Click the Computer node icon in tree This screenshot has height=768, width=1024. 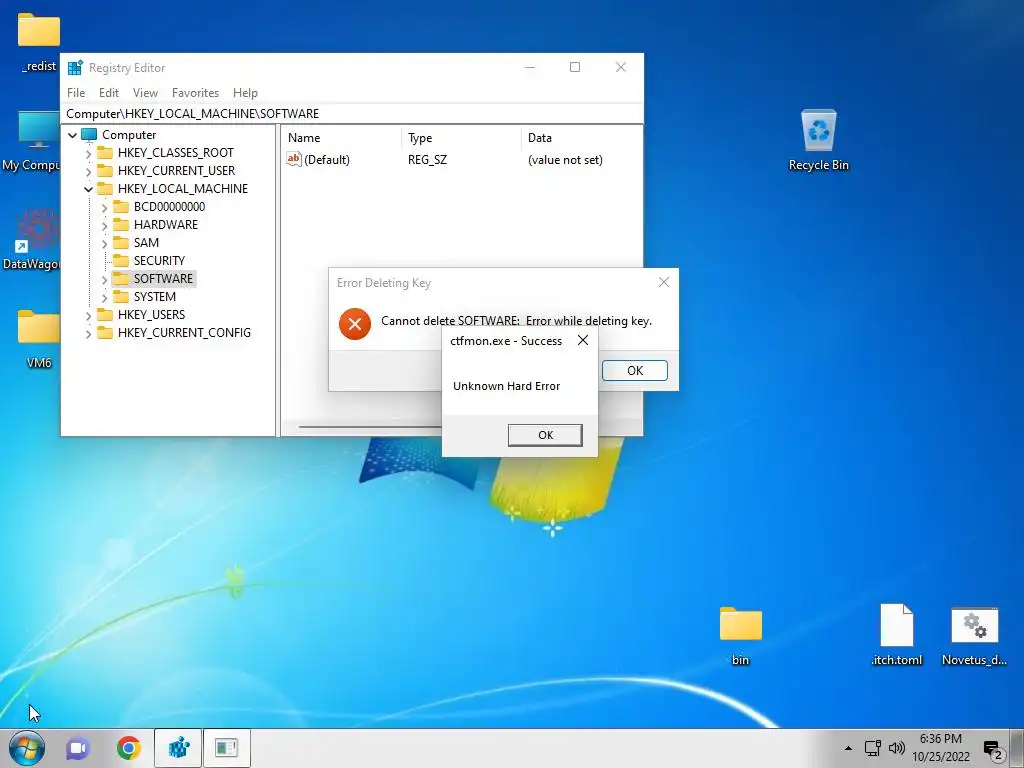point(89,135)
